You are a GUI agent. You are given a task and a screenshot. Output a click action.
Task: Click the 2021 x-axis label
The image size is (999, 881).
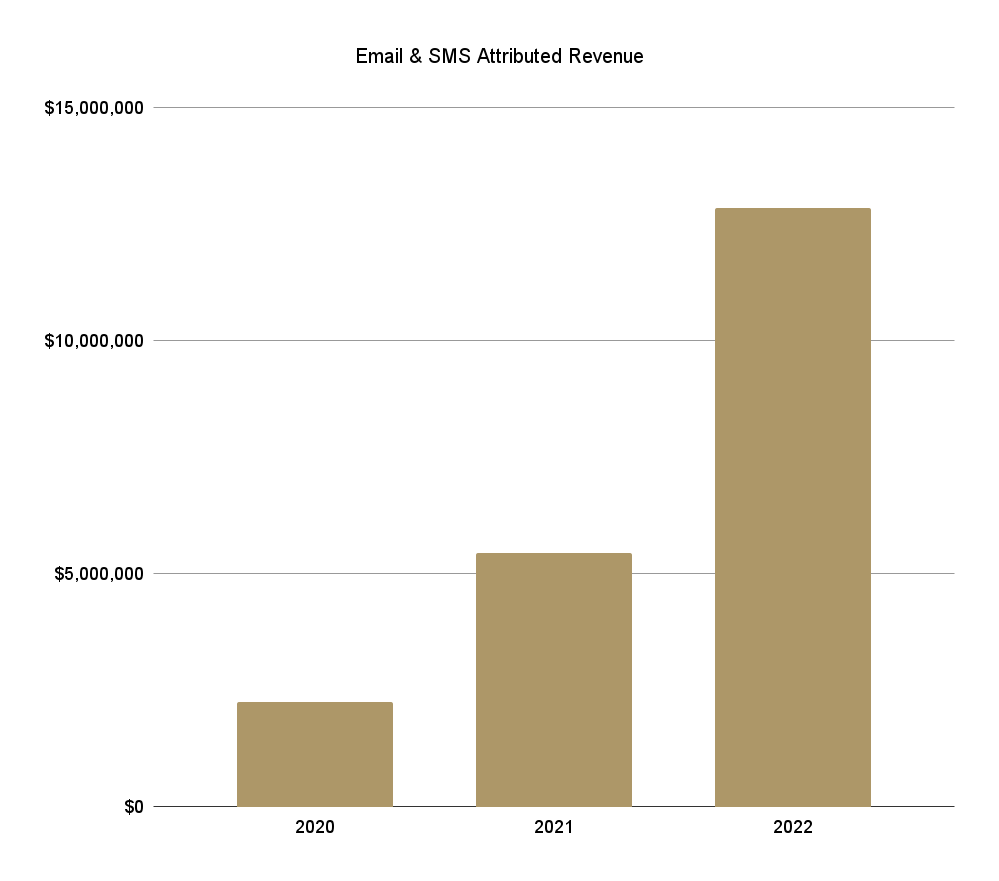tap(554, 827)
